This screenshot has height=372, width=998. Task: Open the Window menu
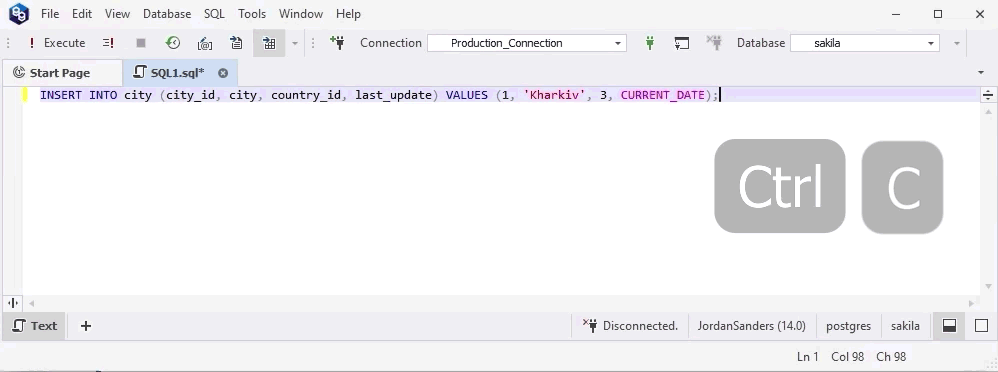tap(300, 13)
